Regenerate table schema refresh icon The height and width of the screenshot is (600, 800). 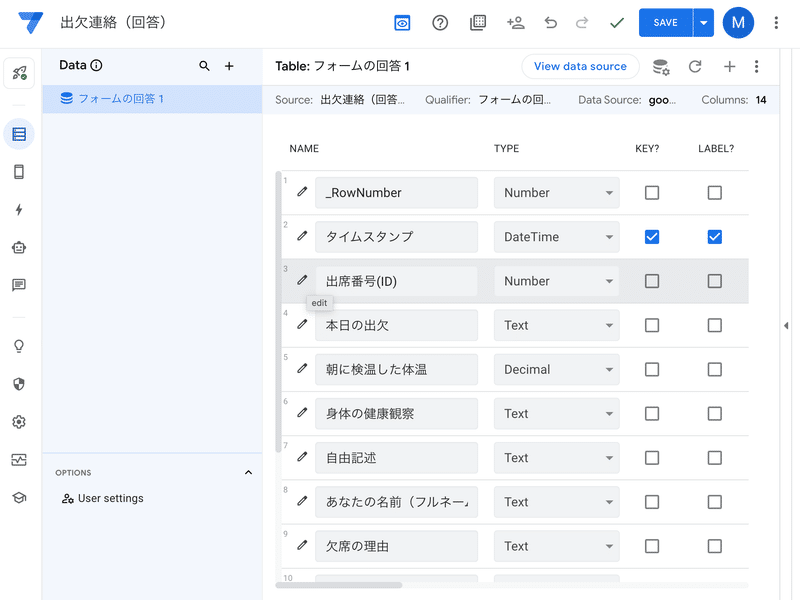[x=695, y=66]
